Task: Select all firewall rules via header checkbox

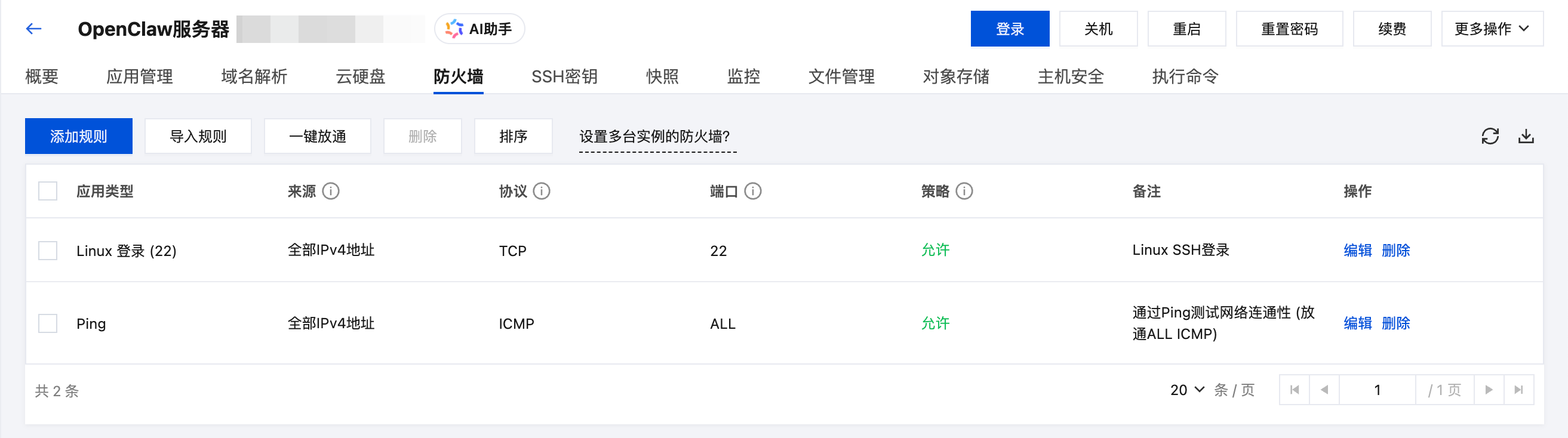Action: click(x=48, y=191)
